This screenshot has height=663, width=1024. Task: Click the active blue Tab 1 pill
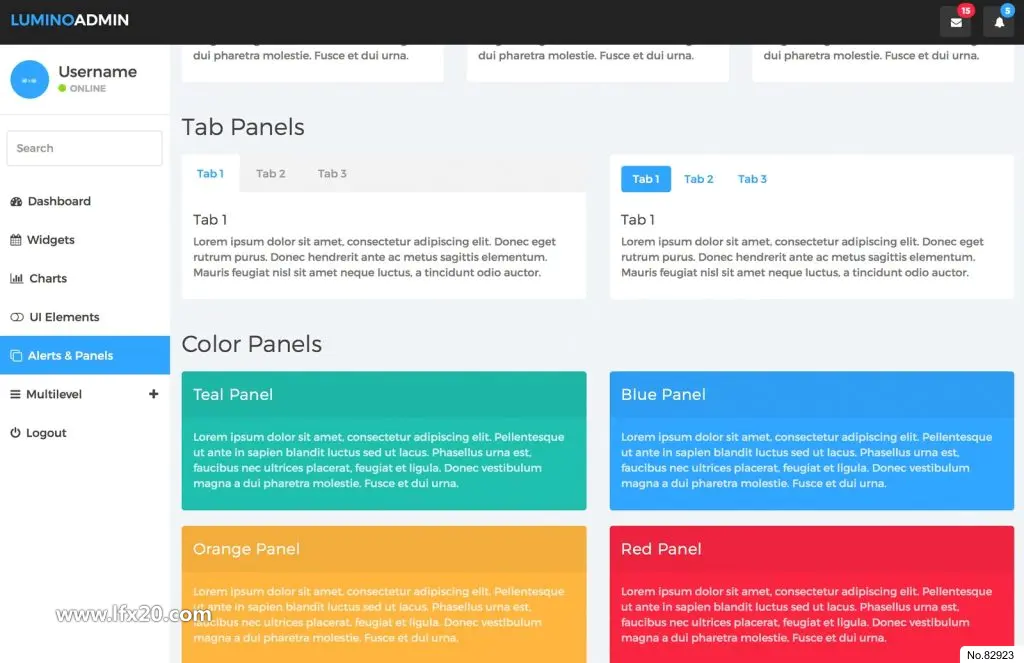click(x=645, y=179)
